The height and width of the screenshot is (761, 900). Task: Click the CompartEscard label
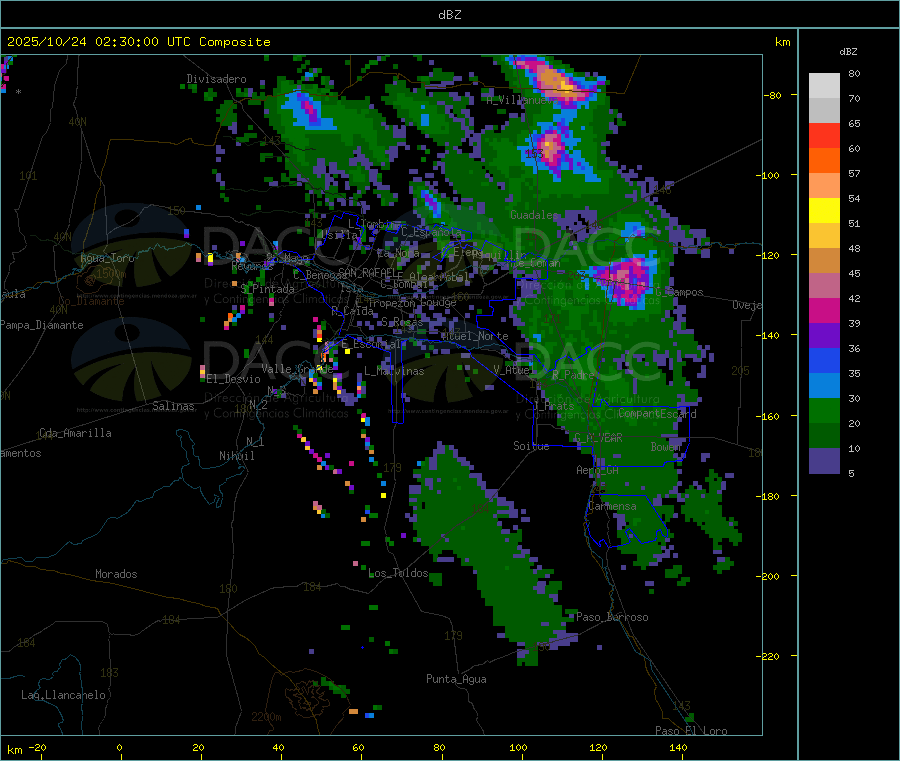point(657,414)
